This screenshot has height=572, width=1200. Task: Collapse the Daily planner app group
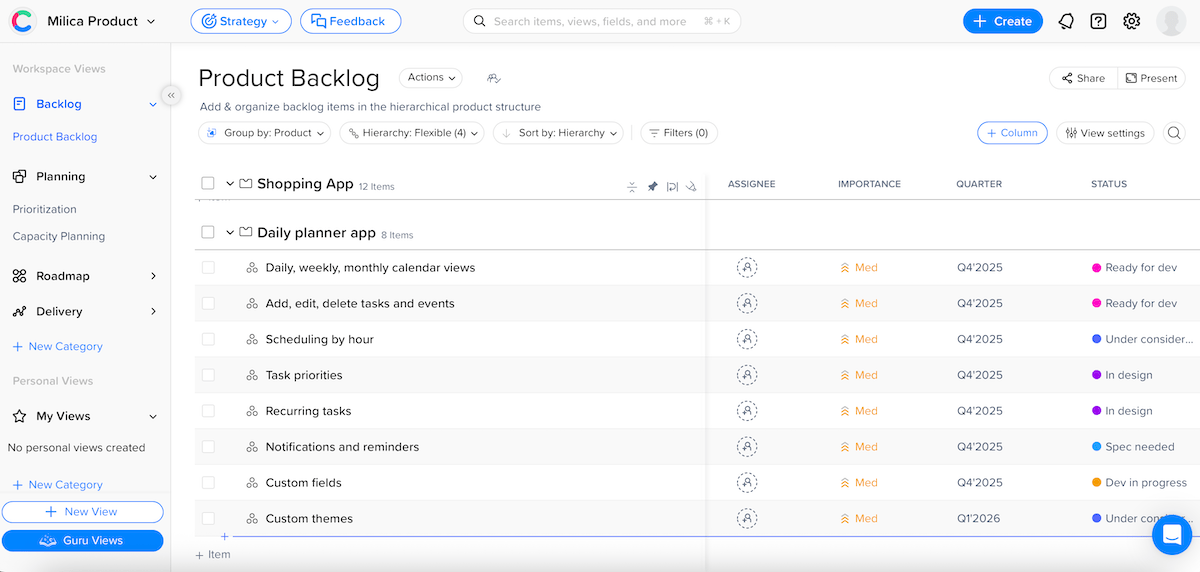point(230,233)
